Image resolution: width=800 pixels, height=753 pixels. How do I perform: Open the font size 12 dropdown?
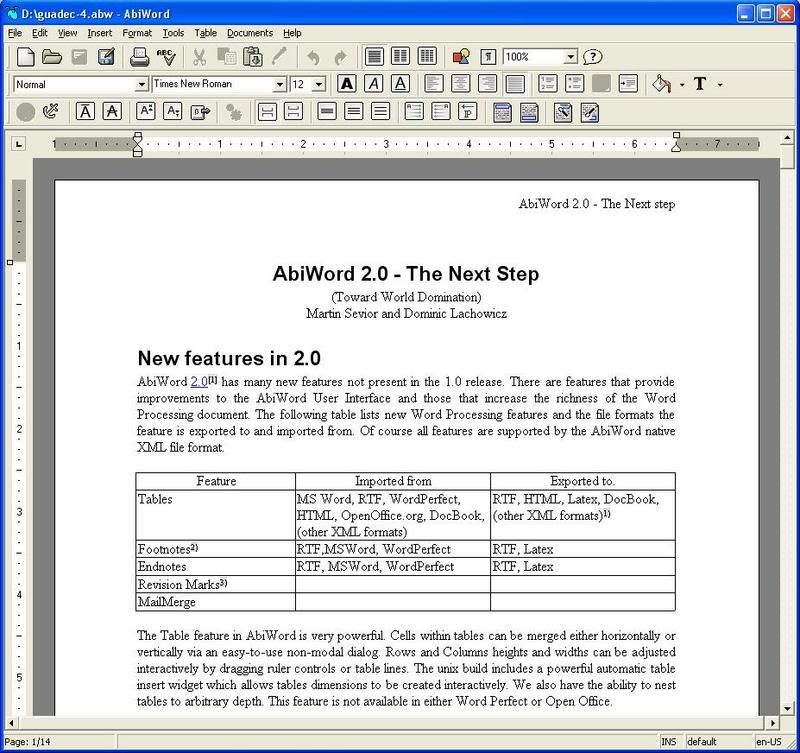click(319, 84)
